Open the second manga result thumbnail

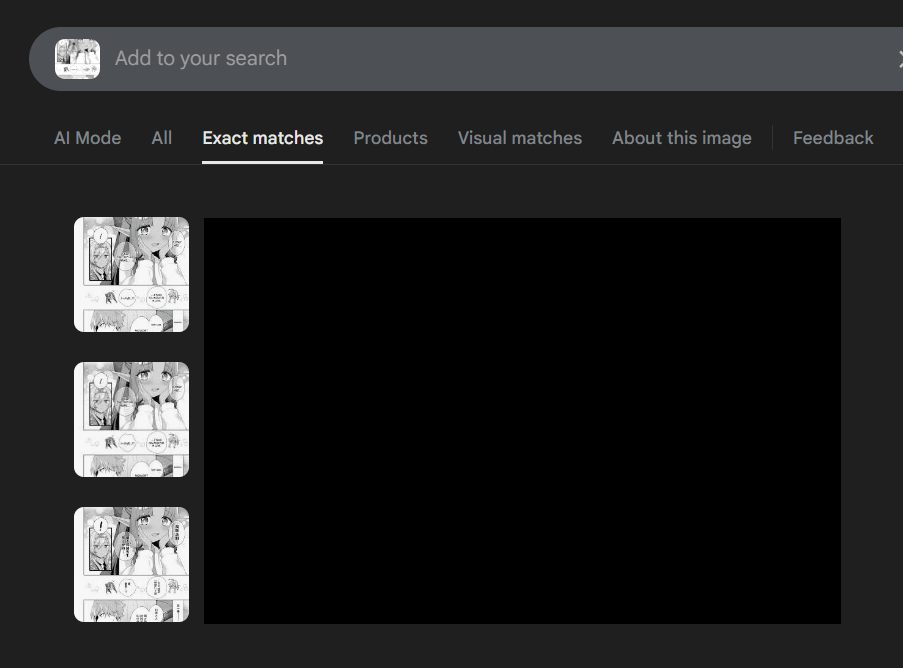coord(131,419)
